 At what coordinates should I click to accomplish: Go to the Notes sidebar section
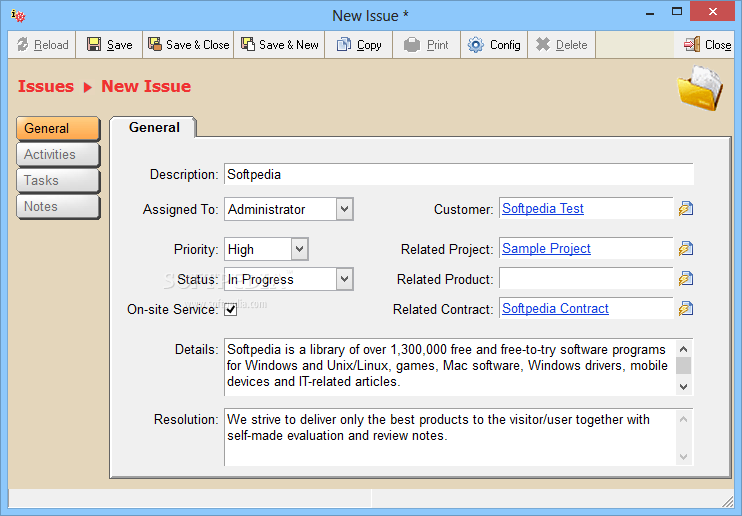pos(58,206)
